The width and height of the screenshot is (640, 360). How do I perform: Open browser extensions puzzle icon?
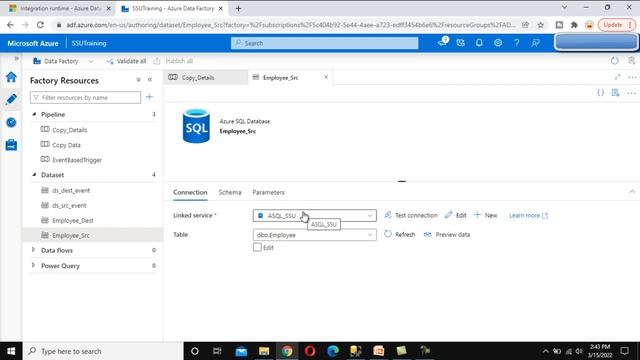pos(574,25)
